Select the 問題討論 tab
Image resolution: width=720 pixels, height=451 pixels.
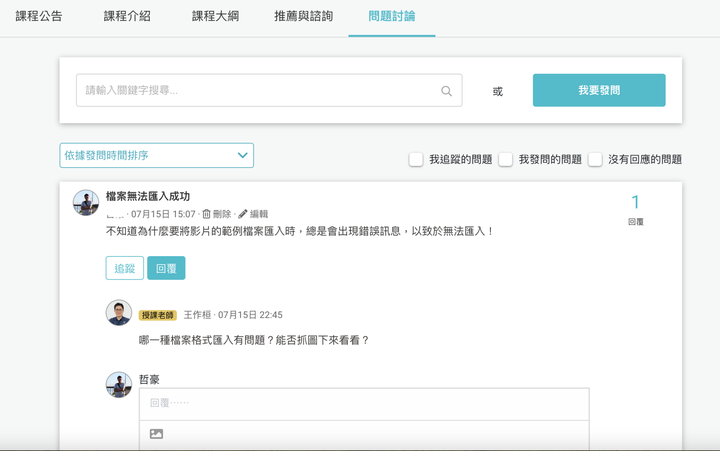[x=392, y=17]
